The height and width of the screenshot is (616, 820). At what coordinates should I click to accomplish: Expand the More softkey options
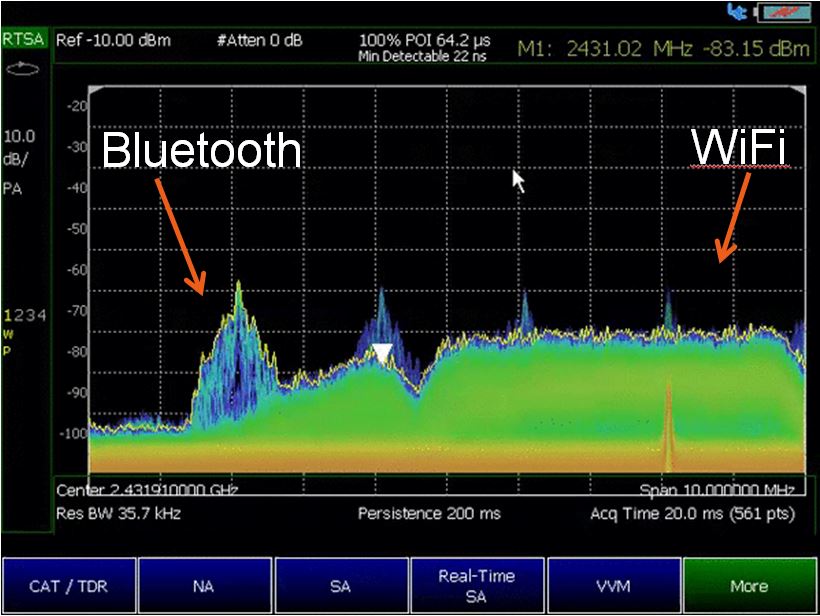(x=748, y=586)
